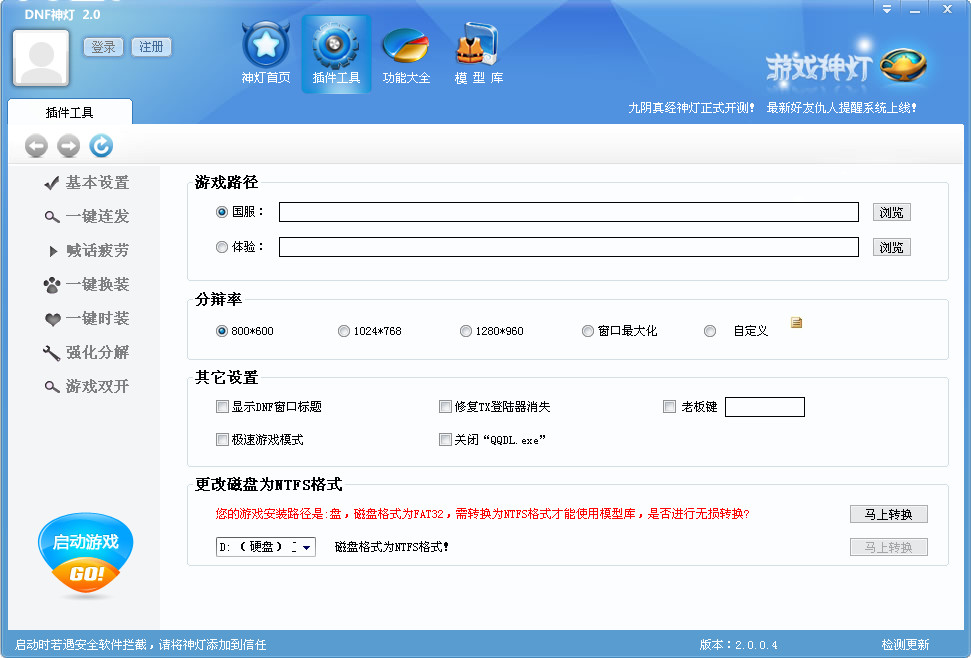The image size is (971, 658).
Task: Open 游戏双开 in the sidebar
Action: click(x=86, y=387)
